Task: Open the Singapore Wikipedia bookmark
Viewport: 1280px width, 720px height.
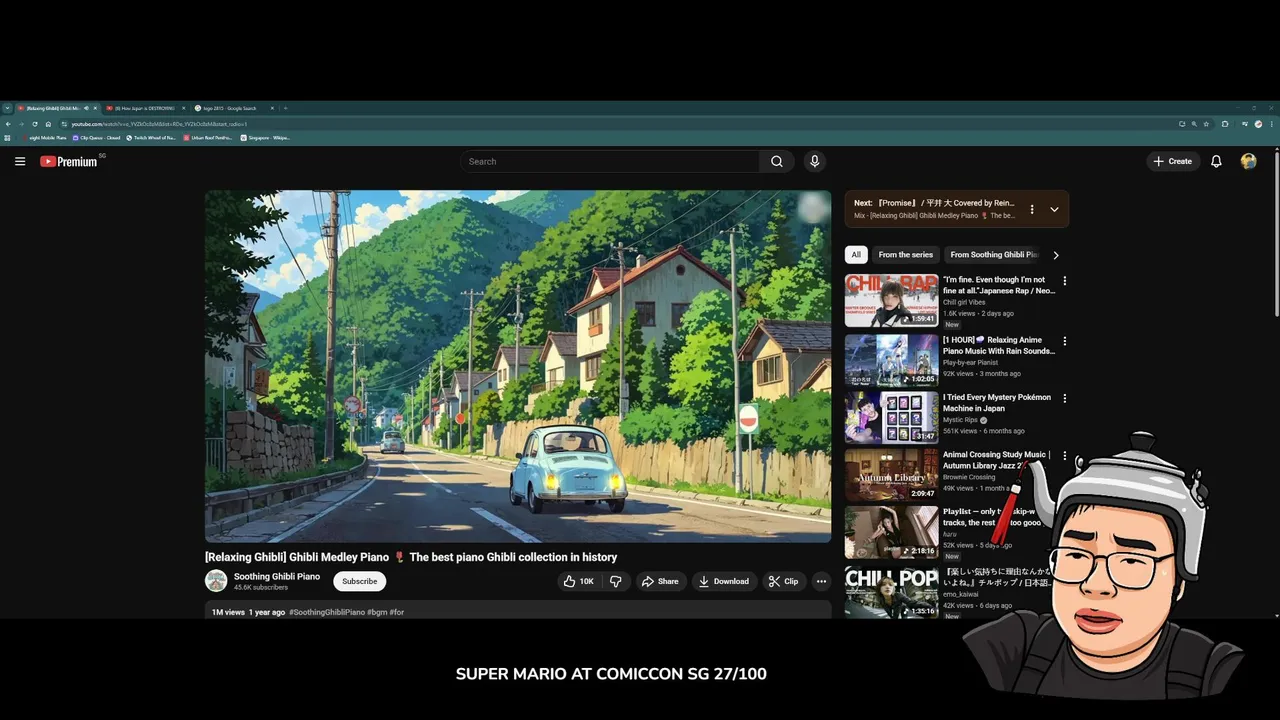Action: pos(265,138)
